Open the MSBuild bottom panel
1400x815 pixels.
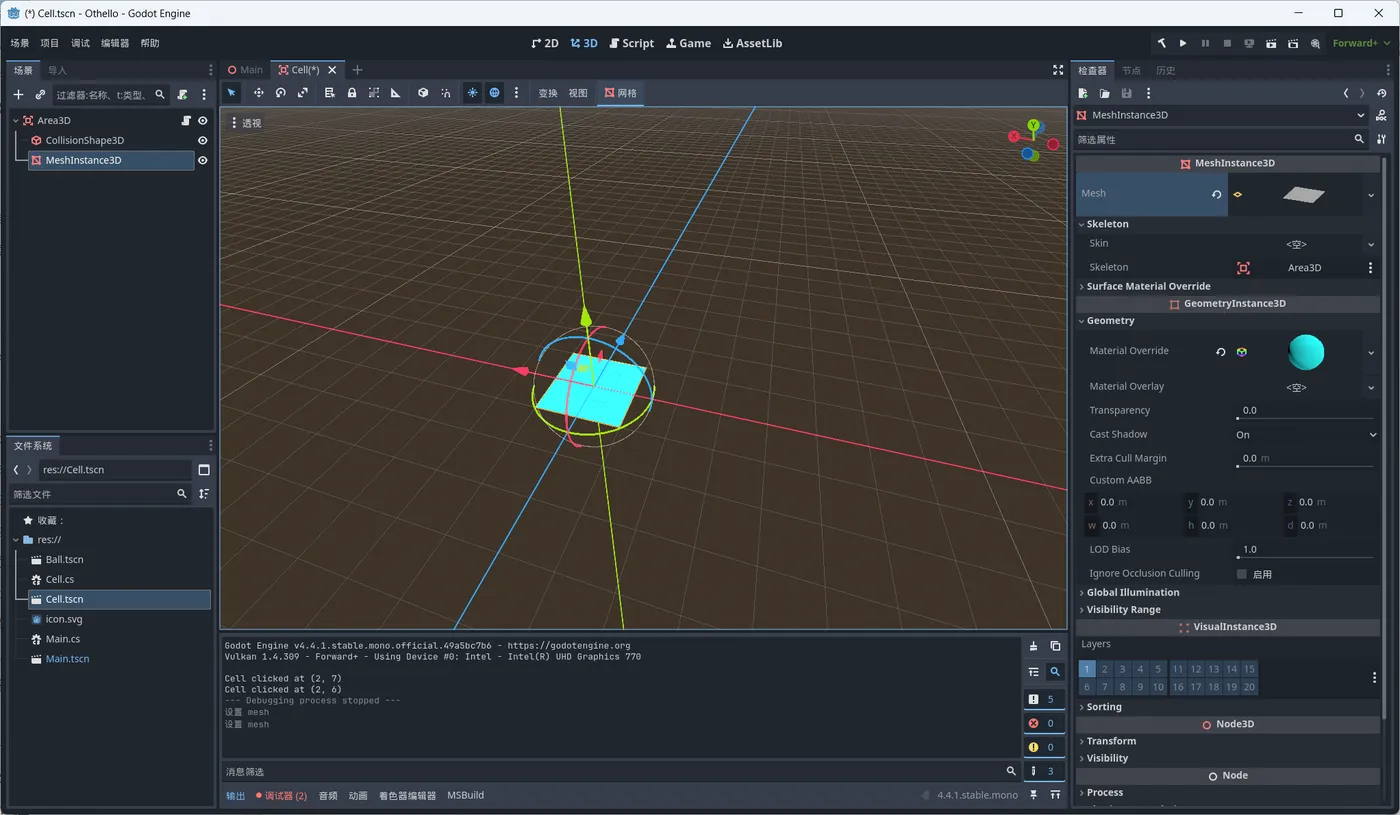coord(465,795)
